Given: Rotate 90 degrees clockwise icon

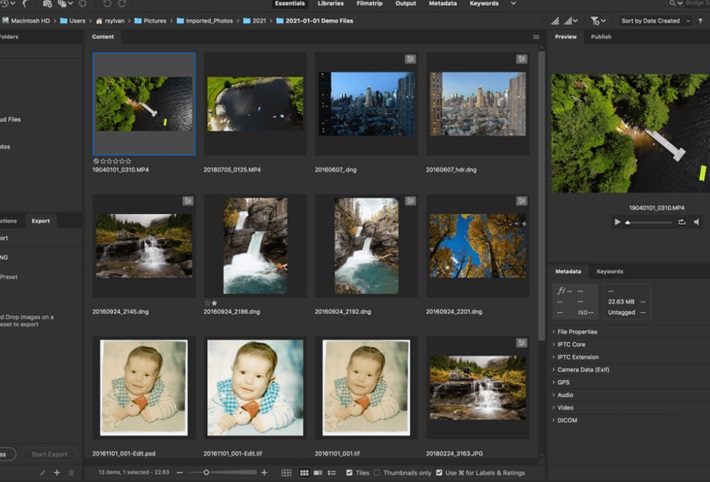Looking at the screenshot, I should pos(122,3).
